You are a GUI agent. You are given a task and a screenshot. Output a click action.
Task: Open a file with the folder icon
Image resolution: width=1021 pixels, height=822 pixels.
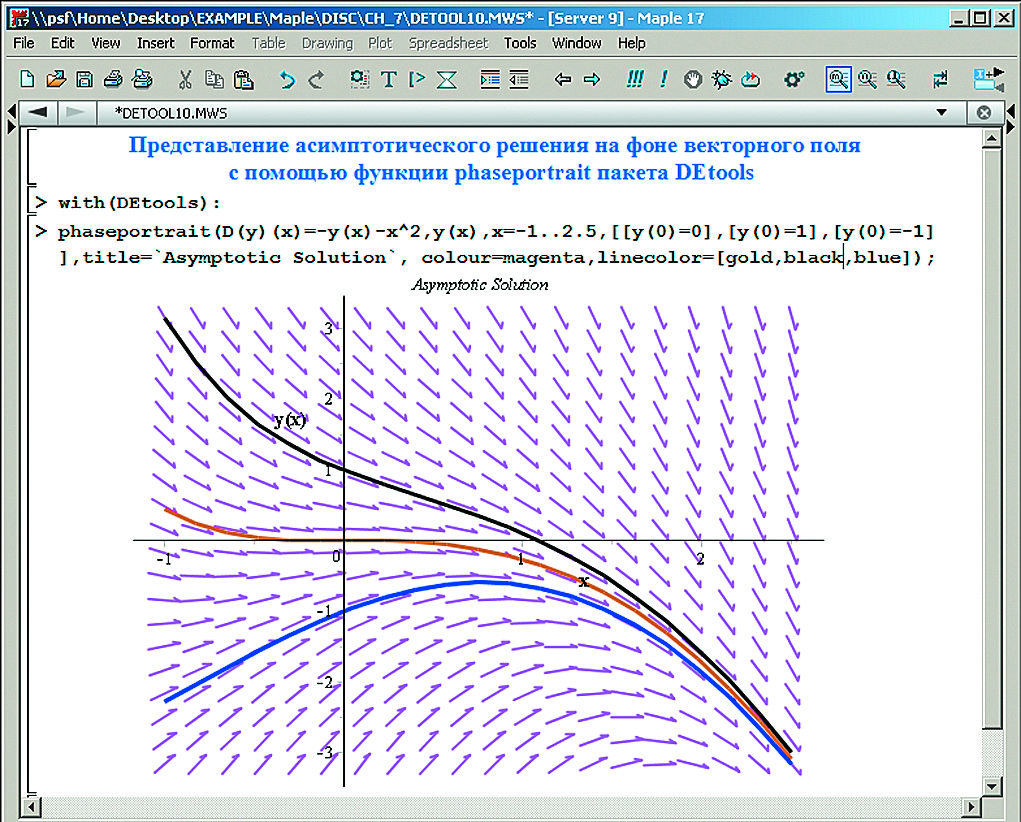coord(56,79)
